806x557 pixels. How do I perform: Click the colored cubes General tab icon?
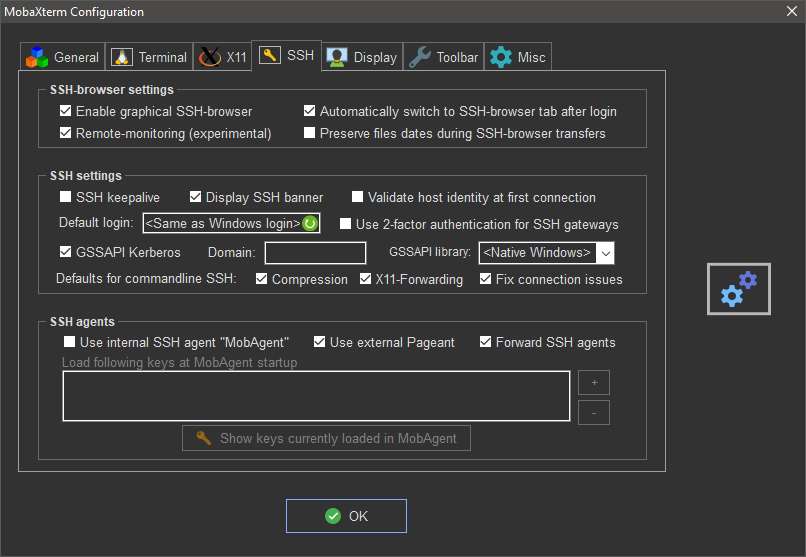click(37, 57)
